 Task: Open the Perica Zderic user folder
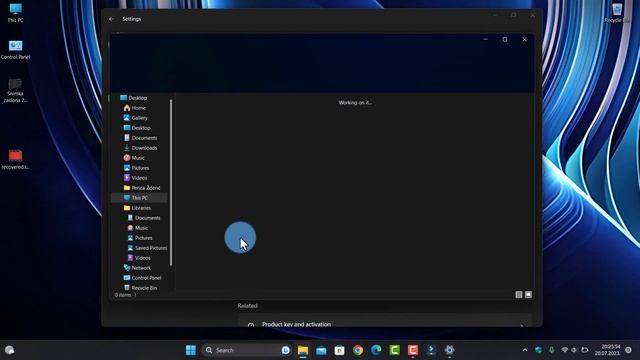(142, 188)
